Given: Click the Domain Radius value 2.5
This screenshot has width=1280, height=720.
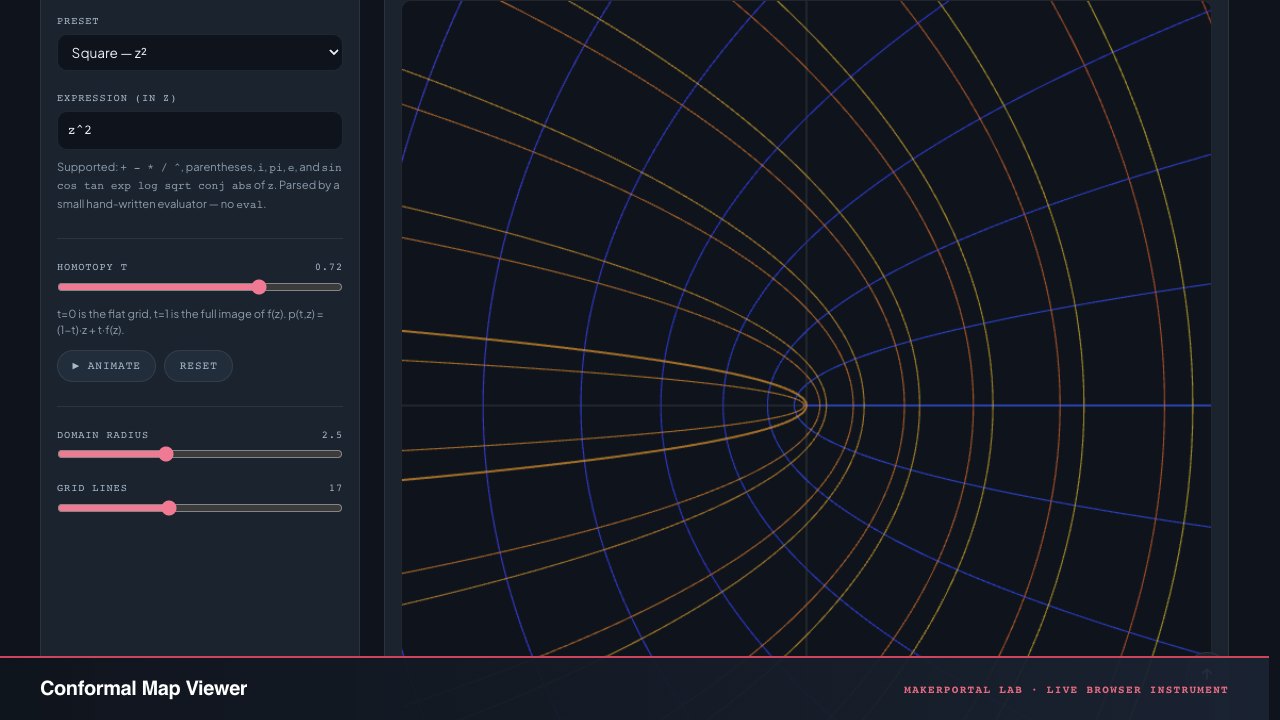Looking at the screenshot, I should click(332, 435).
